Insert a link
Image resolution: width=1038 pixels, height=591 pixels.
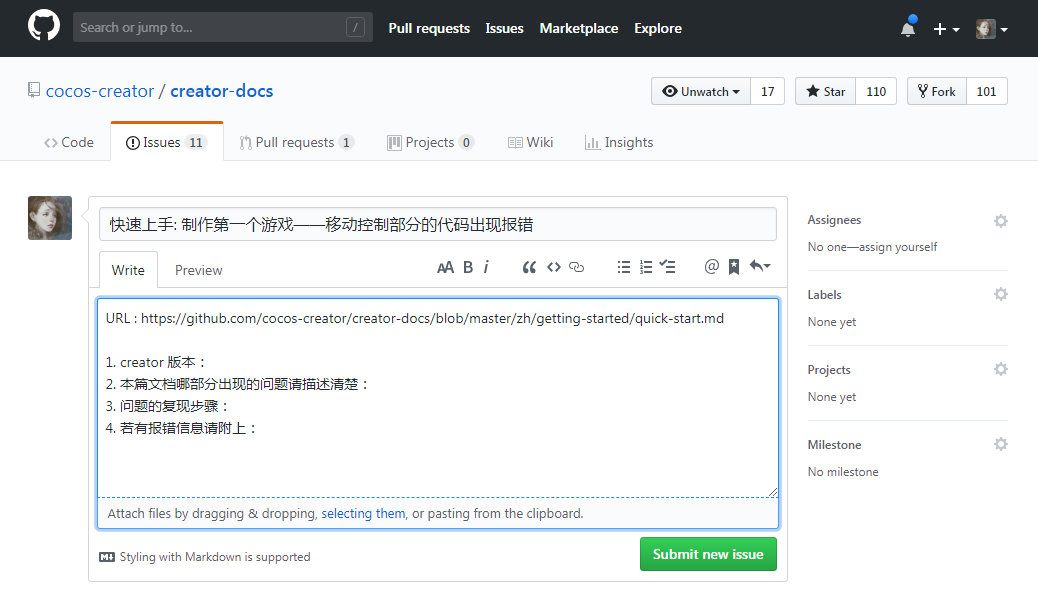click(577, 267)
